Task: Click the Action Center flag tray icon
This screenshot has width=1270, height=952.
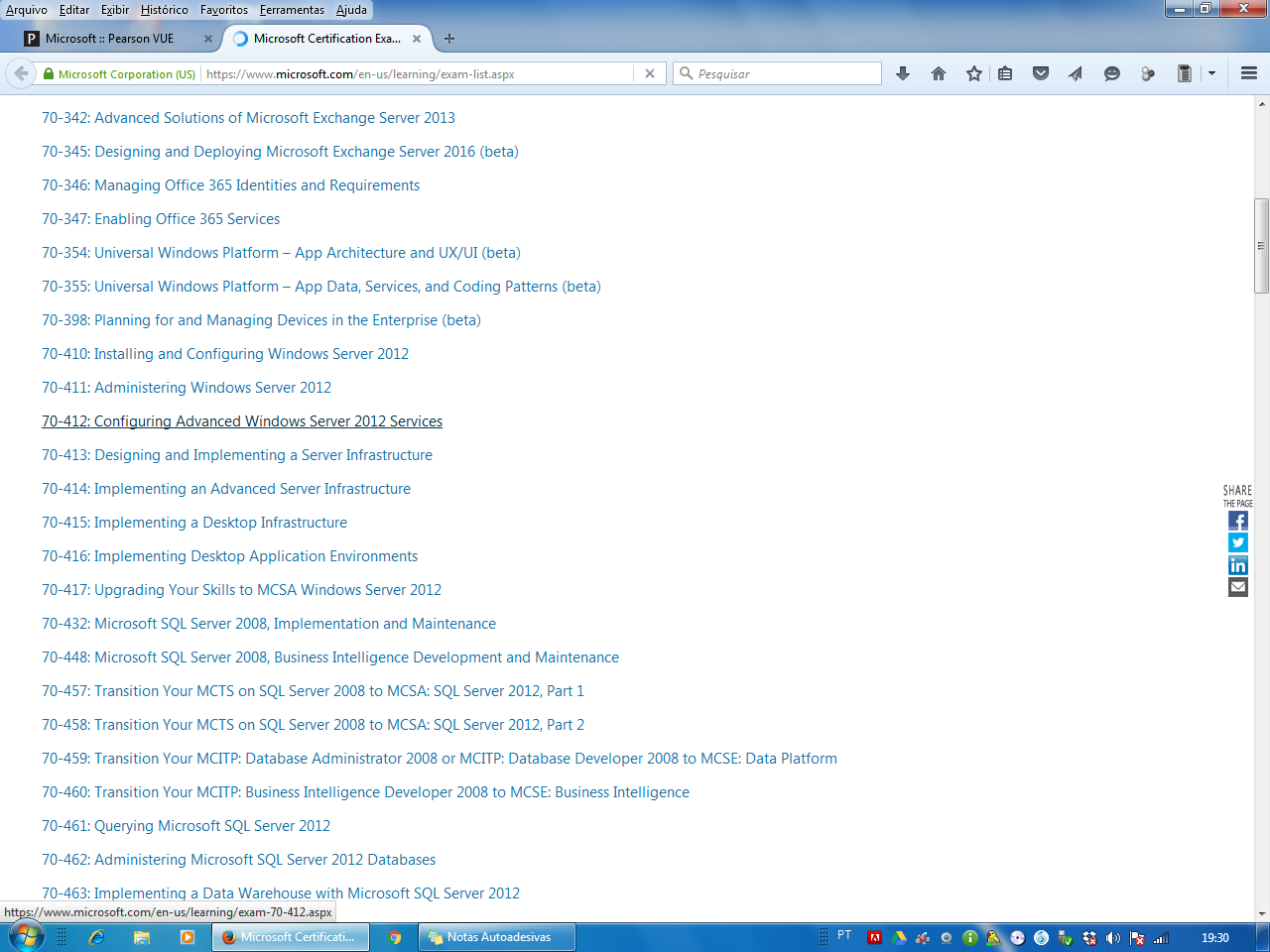Action: [1137, 937]
